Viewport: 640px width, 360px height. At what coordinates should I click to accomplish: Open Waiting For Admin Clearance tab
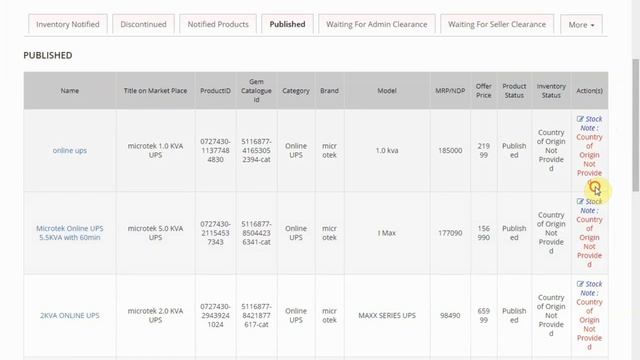(377, 24)
